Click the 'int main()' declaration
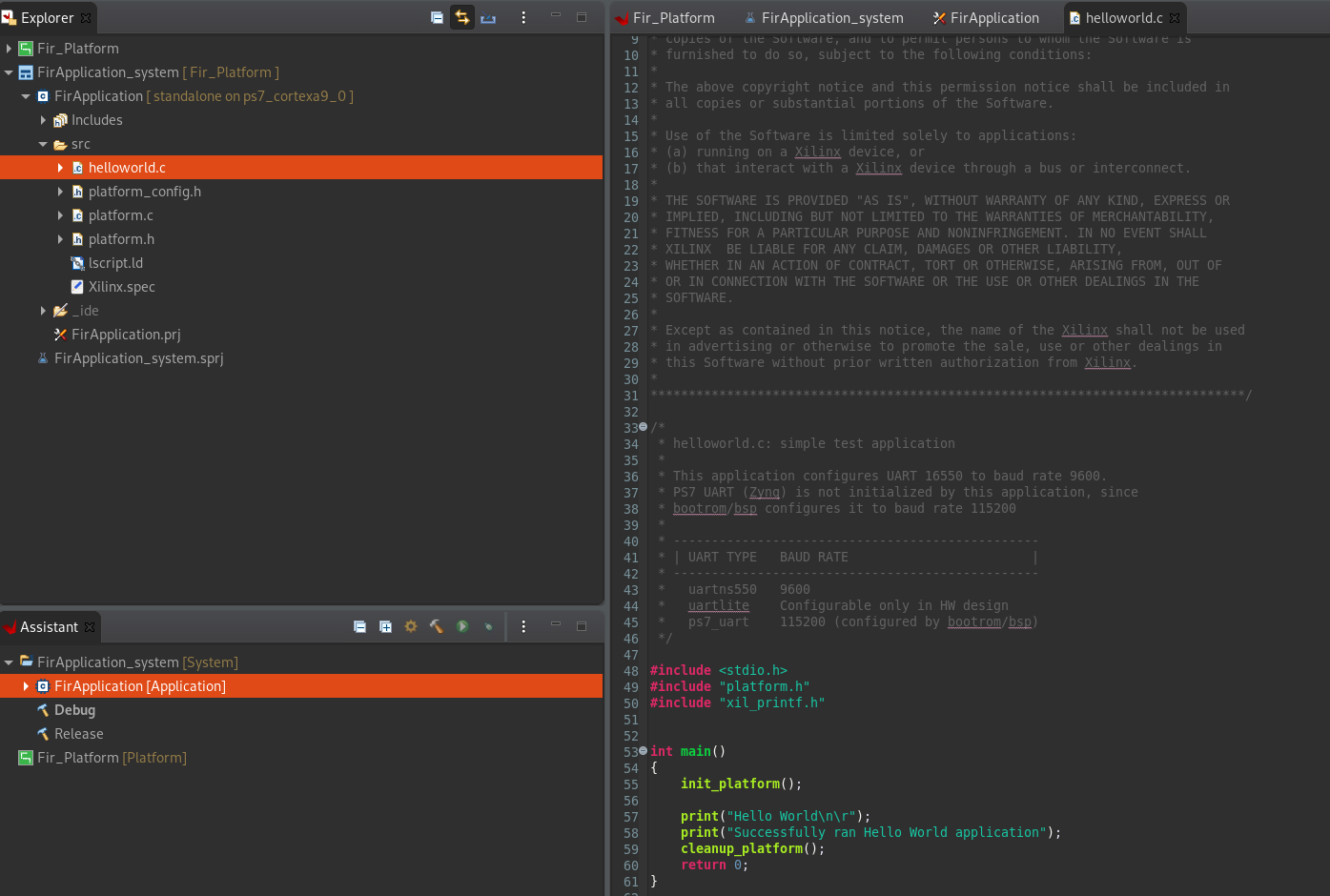Viewport: 1330px width, 896px height. pyautogui.click(x=688, y=751)
